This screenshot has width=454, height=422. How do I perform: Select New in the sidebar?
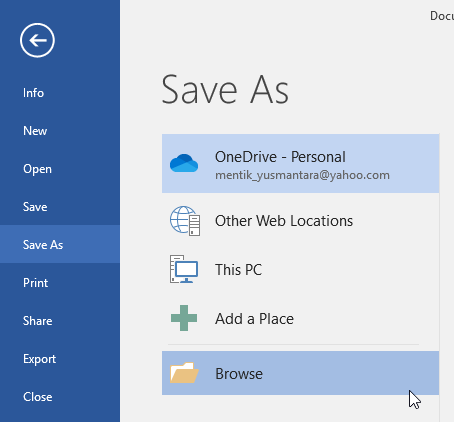(x=60, y=131)
